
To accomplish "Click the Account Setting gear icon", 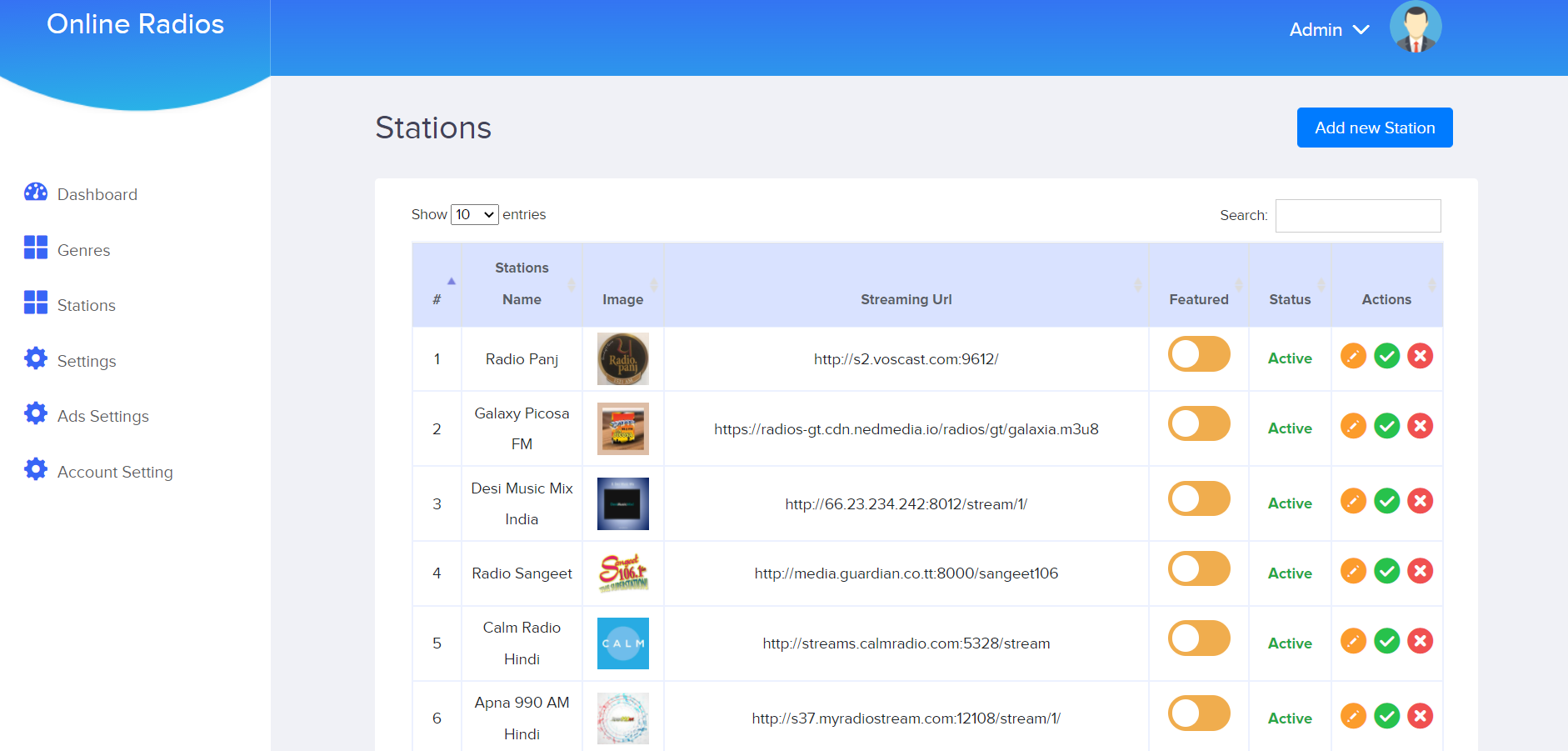I will (36, 469).
